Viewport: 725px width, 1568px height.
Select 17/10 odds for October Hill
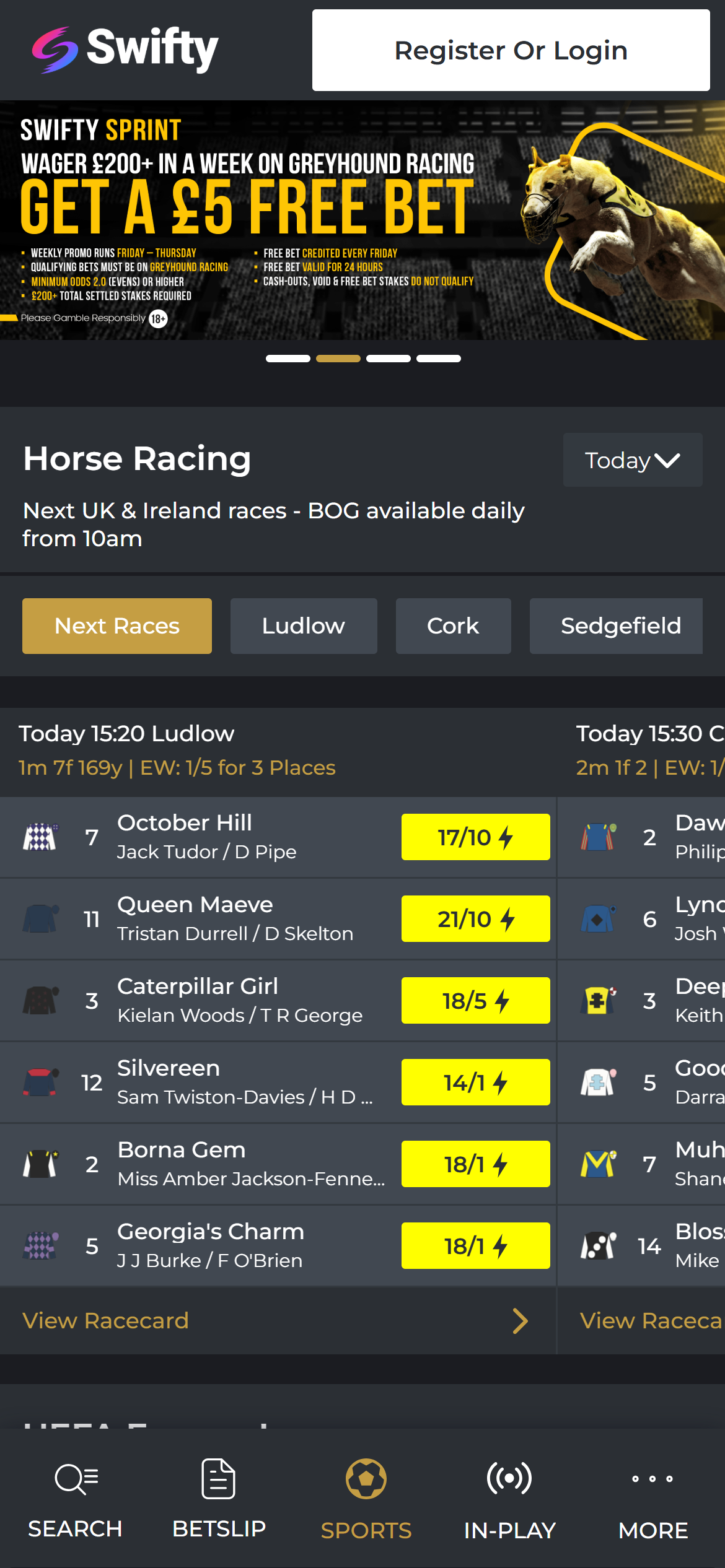[475, 837]
